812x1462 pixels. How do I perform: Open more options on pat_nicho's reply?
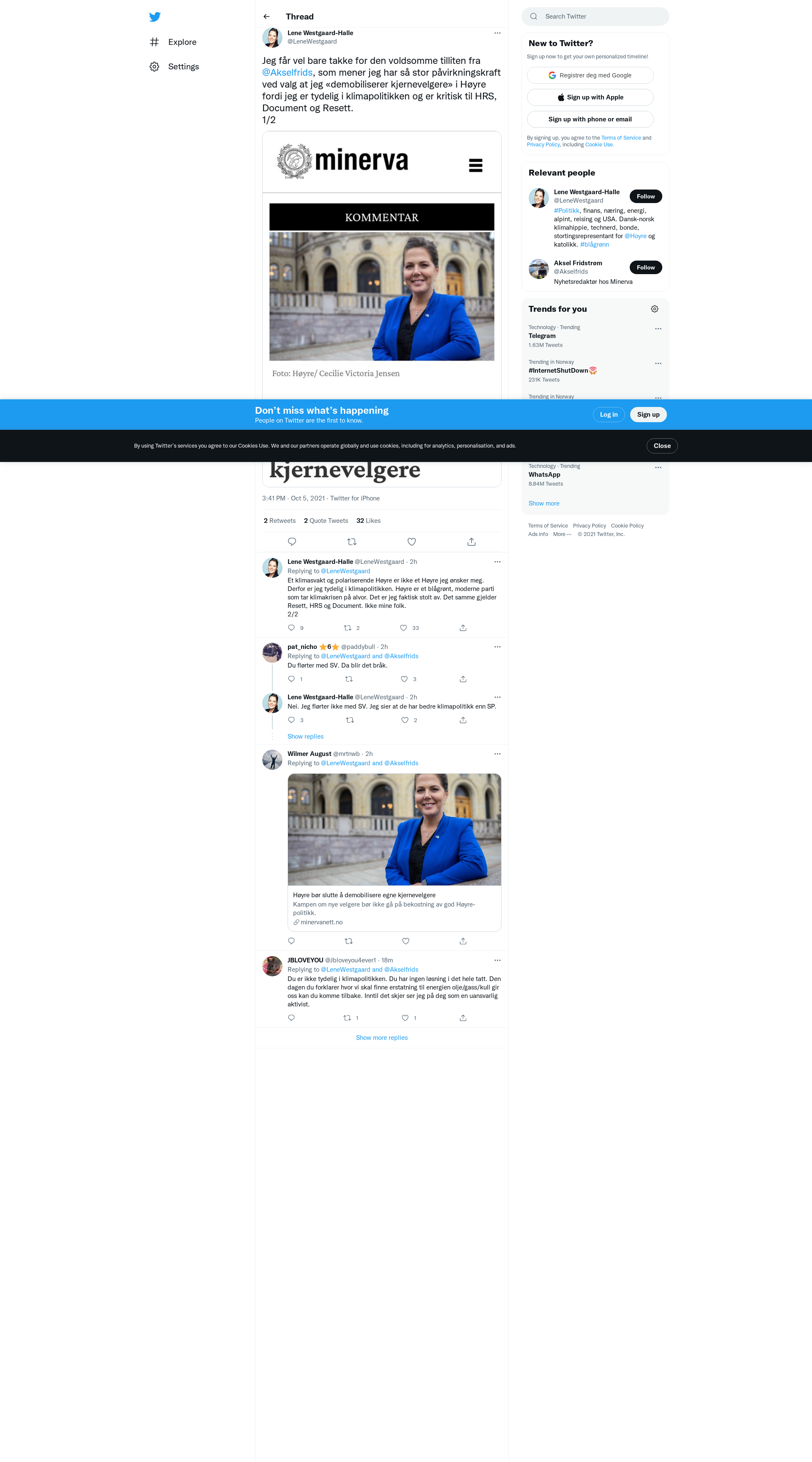click(x=497, y=647)
